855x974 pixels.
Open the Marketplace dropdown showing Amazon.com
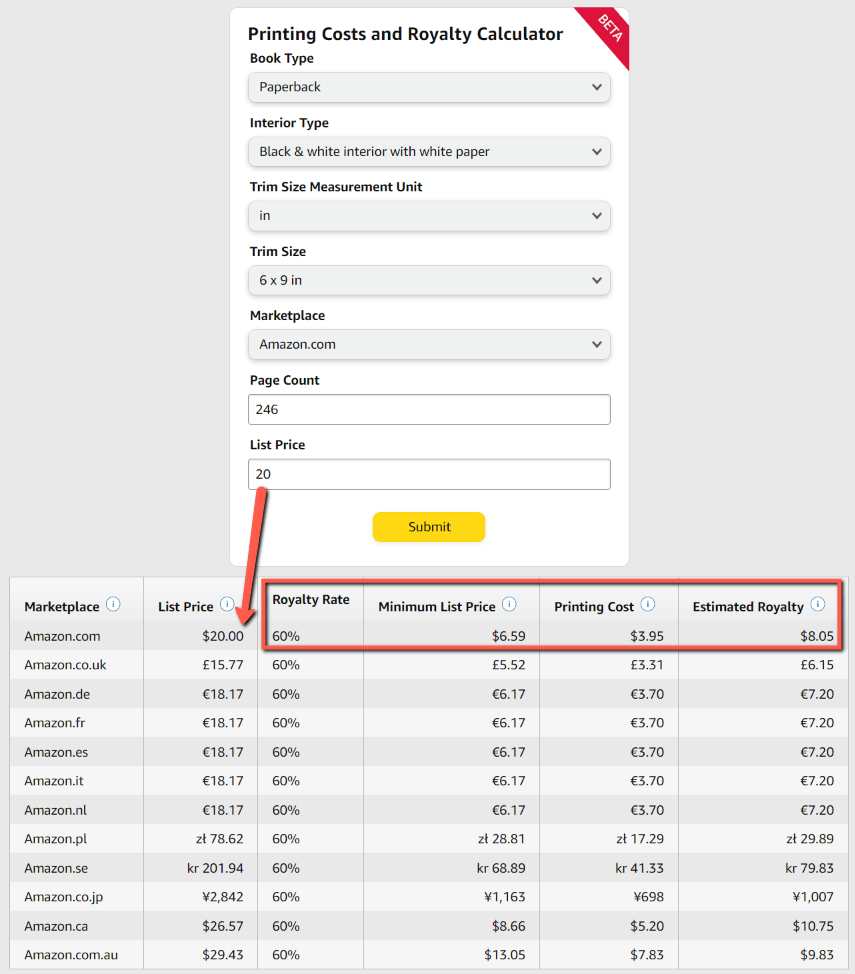pyautogui.click(x=429, y=344)
